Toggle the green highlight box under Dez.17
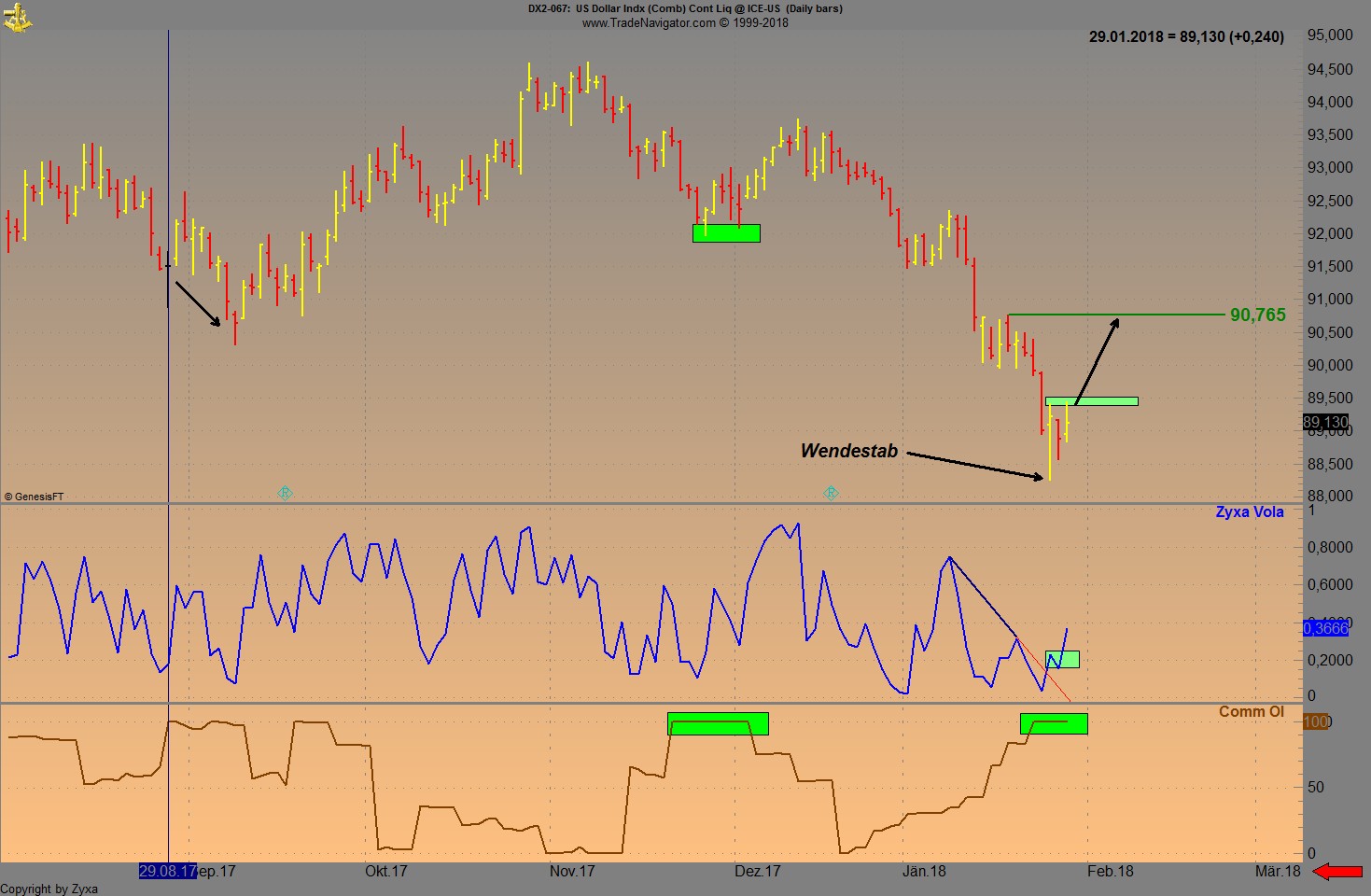The height and width of the screenshot is (896, 1371). coord(727,231)
